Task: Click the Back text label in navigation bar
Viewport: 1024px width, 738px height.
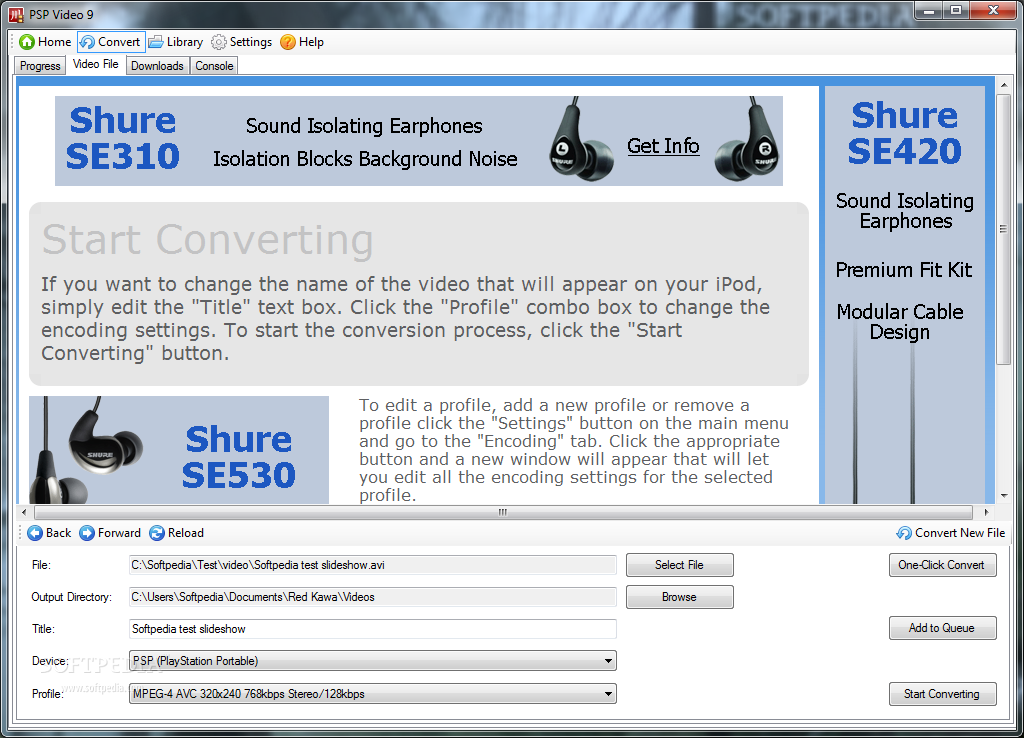Action: [58, 533]
